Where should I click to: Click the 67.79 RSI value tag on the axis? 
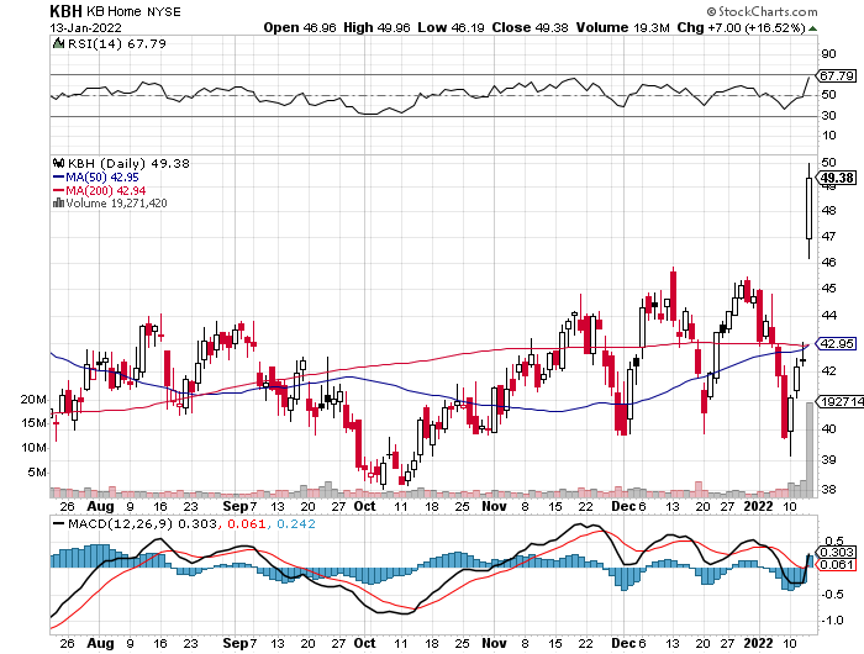[837, 75]
